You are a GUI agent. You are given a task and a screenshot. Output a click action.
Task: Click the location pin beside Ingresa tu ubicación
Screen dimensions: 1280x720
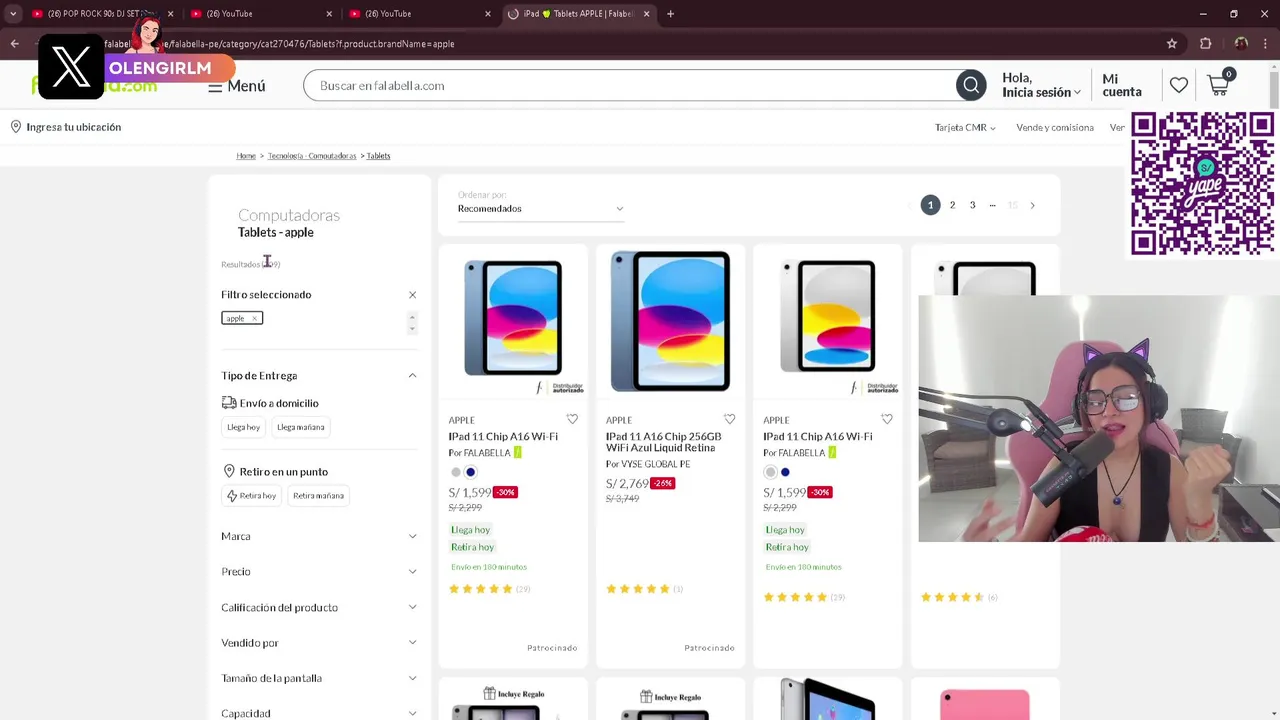pyautogui.click(x=16, y=127)
